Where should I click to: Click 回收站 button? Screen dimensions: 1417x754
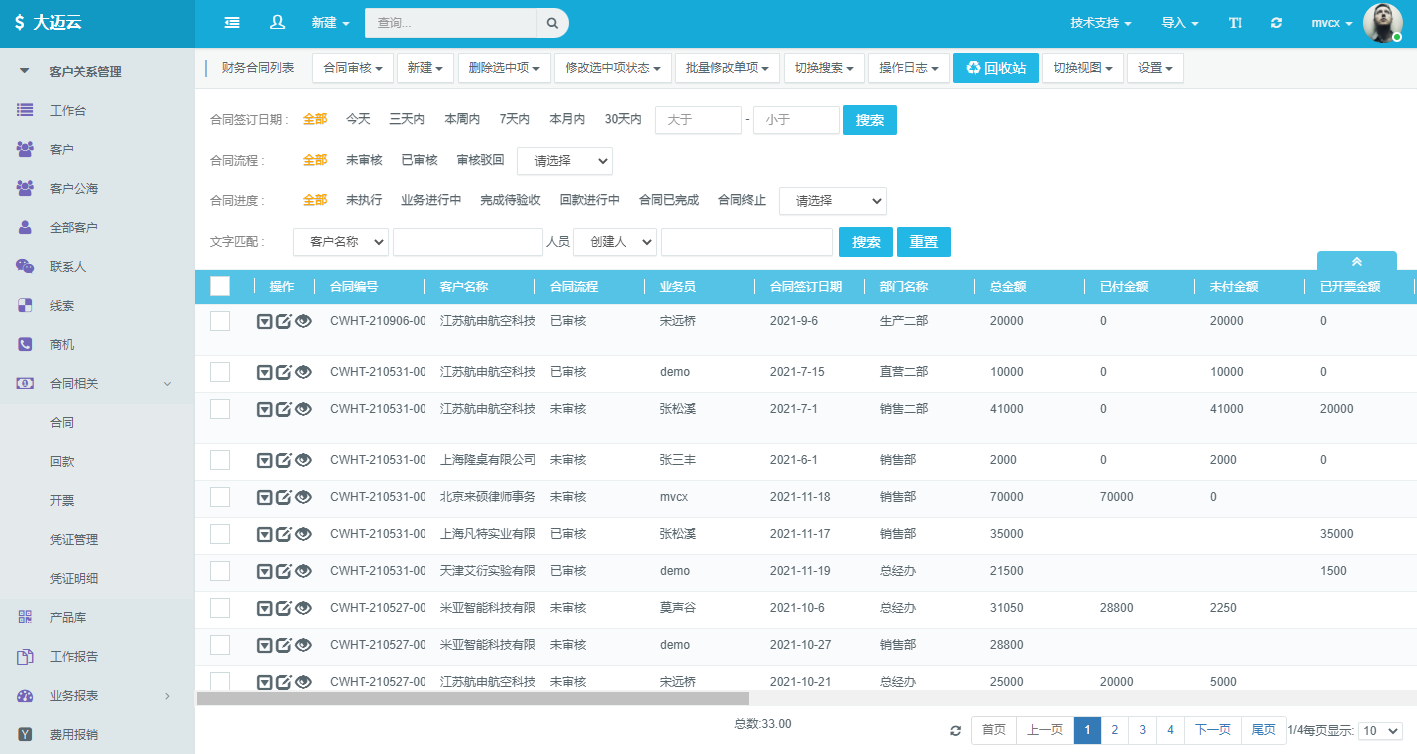click(996, 68)
